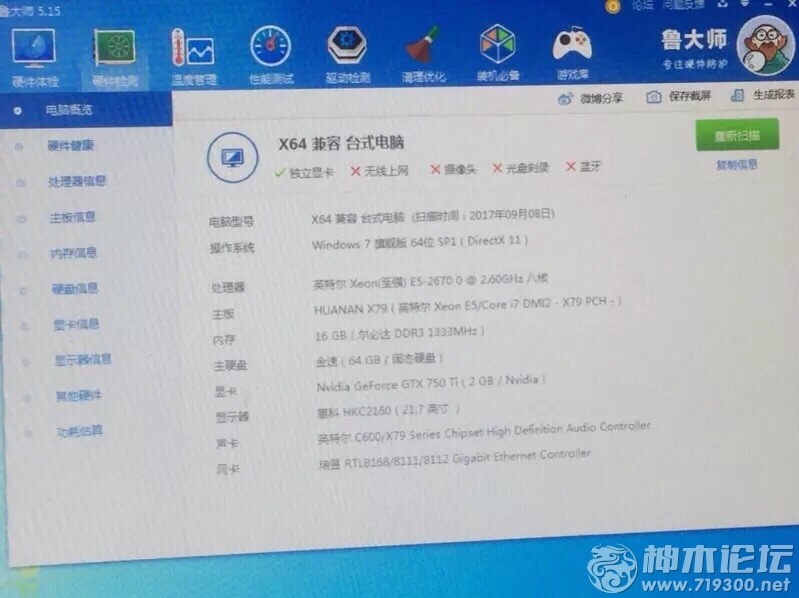
Task: Open 硬件健康 in the sidebar
Action: tap(70, 146)
